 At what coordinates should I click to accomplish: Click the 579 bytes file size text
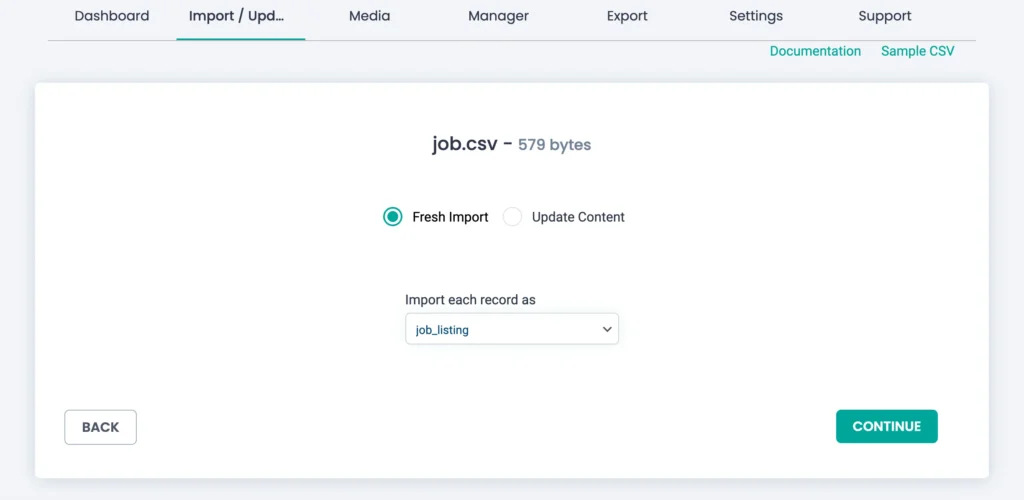[554, 145]
